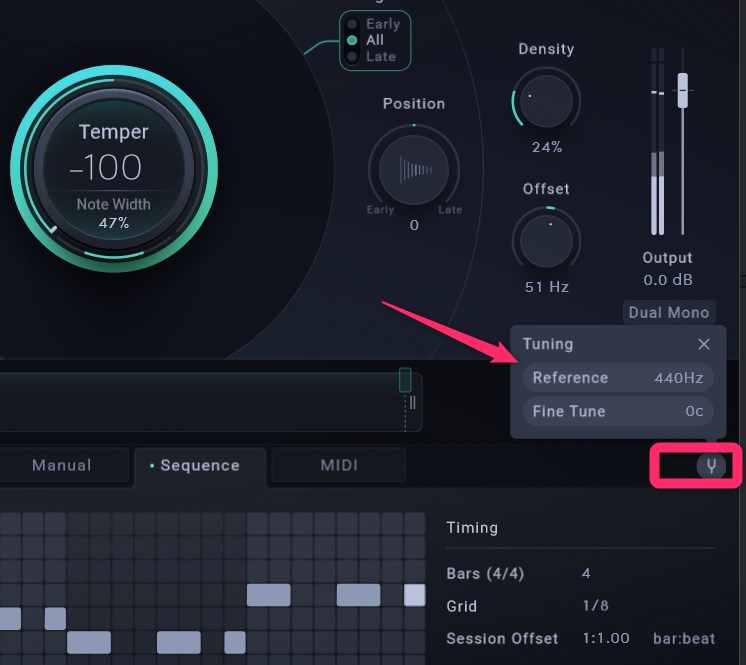The image size is (746, 665).
Task: Click the tuning fork icon
Action: (711, 465)
